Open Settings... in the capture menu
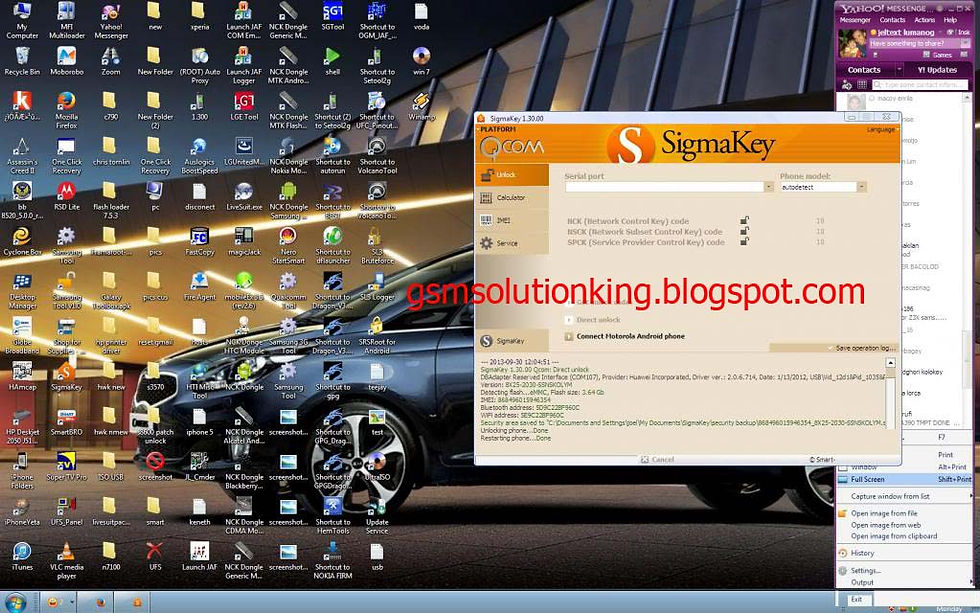The height and width of the screenshot is (613, 980). 904,571
